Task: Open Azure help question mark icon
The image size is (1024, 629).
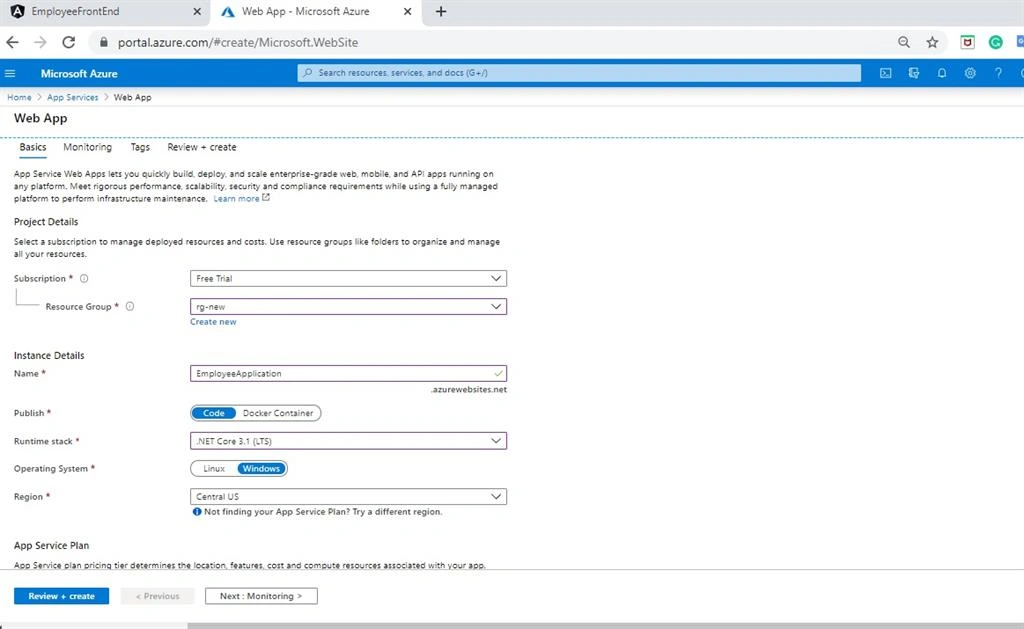Action: (998, 73)
